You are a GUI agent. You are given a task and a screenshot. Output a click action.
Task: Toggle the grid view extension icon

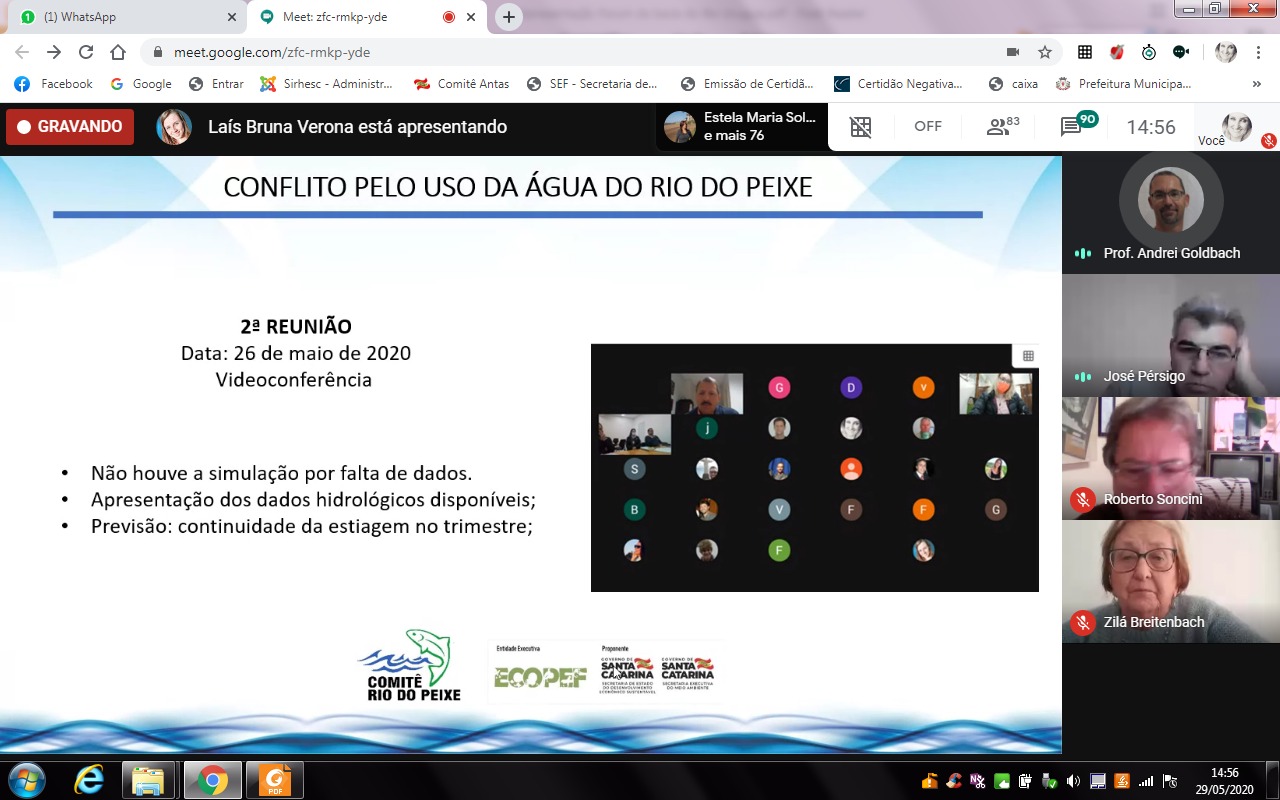(x=860, y=127)
